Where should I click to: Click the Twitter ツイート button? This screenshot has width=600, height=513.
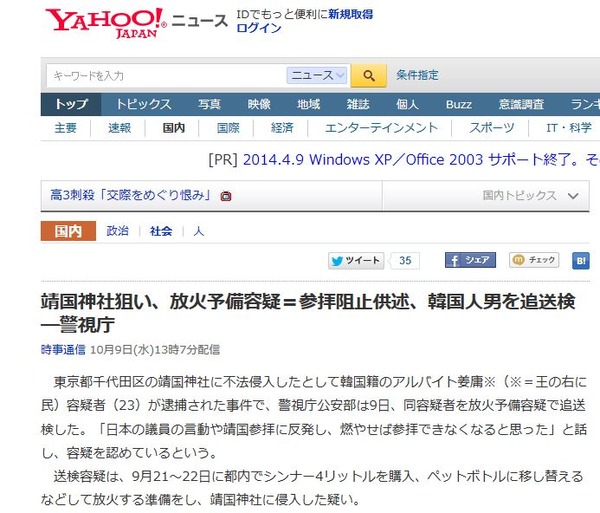tap(356, 261)
